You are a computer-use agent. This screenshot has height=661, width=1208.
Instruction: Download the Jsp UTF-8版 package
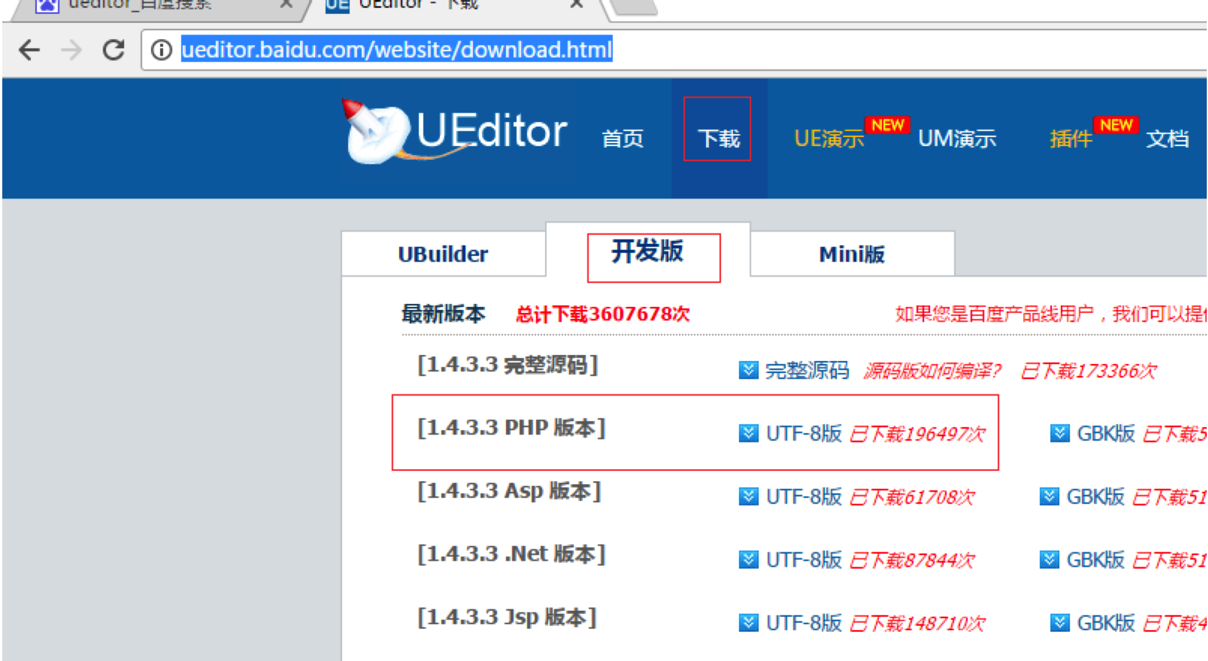[x=804, y=623]
